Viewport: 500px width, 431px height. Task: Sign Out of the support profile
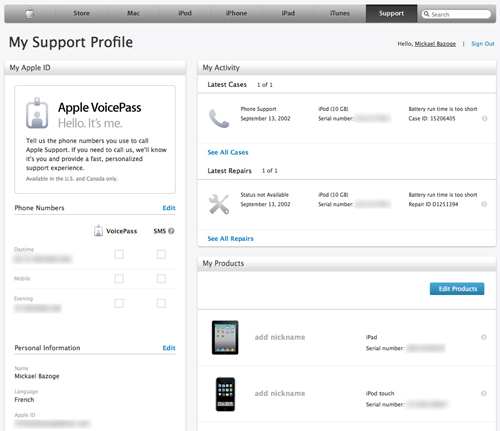483,44
